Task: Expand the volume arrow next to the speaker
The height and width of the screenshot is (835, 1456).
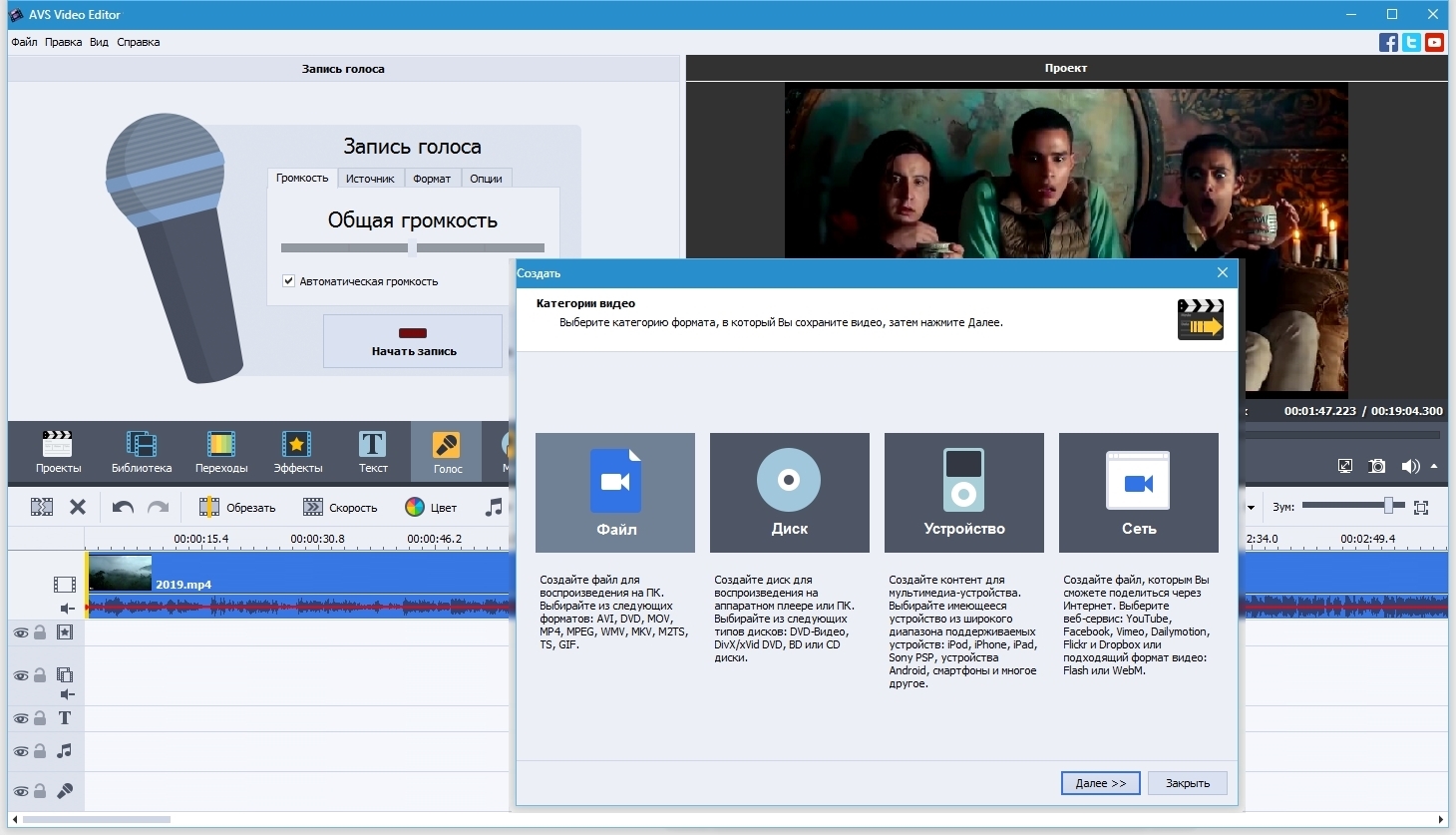Action: coord(1434,466)
